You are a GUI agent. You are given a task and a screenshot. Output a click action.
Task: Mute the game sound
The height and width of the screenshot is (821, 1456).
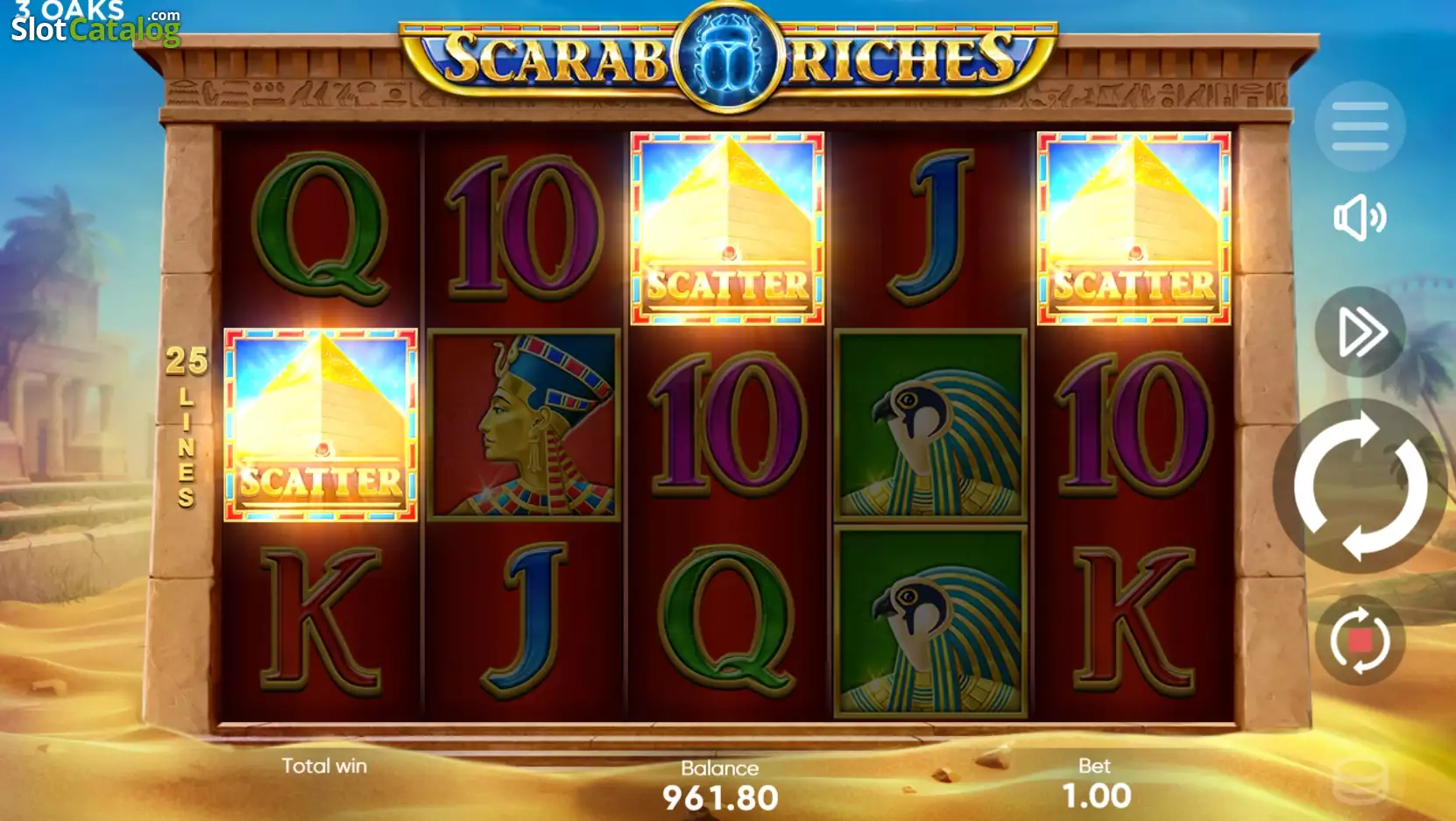coord(1360,217)
